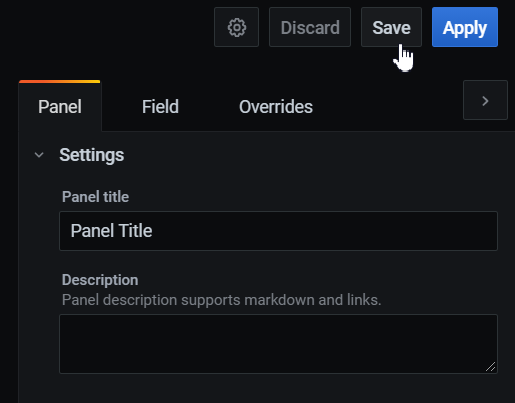Click the Description textarea resize handle
Viewport: 515px width, 403px height.
tap(491, 367)
